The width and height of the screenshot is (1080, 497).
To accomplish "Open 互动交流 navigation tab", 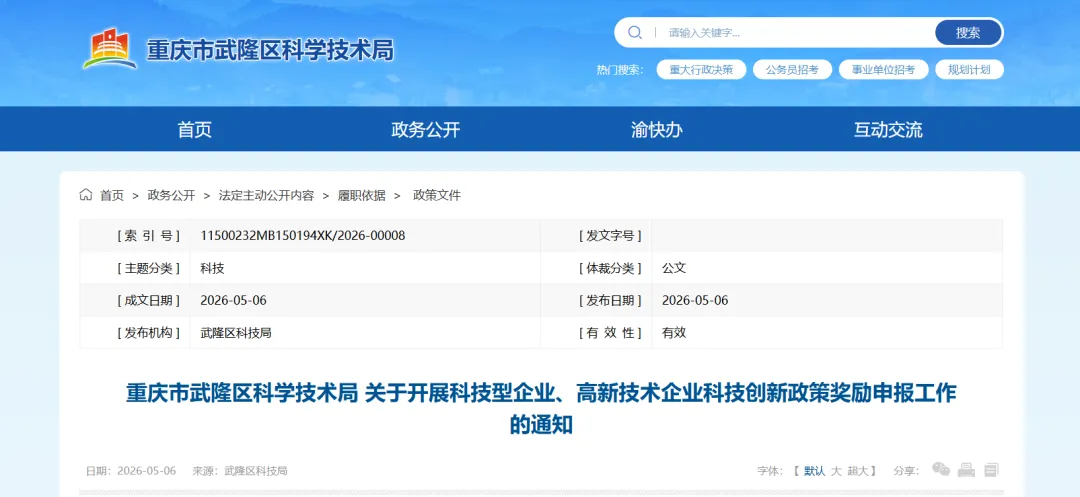I will (x=888, y=129).
